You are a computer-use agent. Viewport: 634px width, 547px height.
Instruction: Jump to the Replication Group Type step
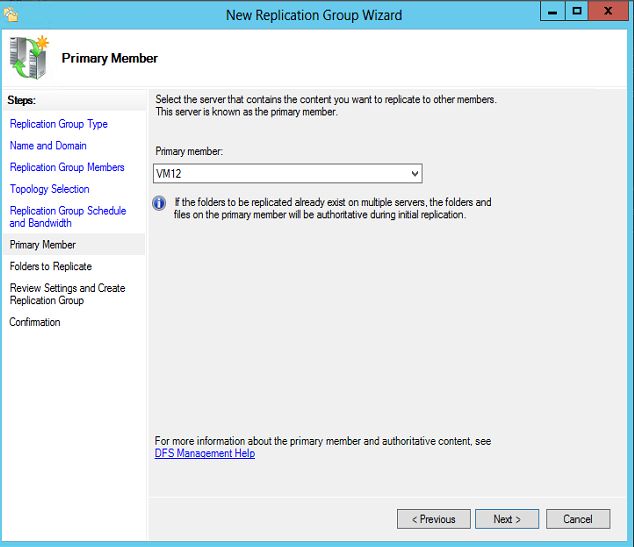pyautogui.click(x=59, y=124)
